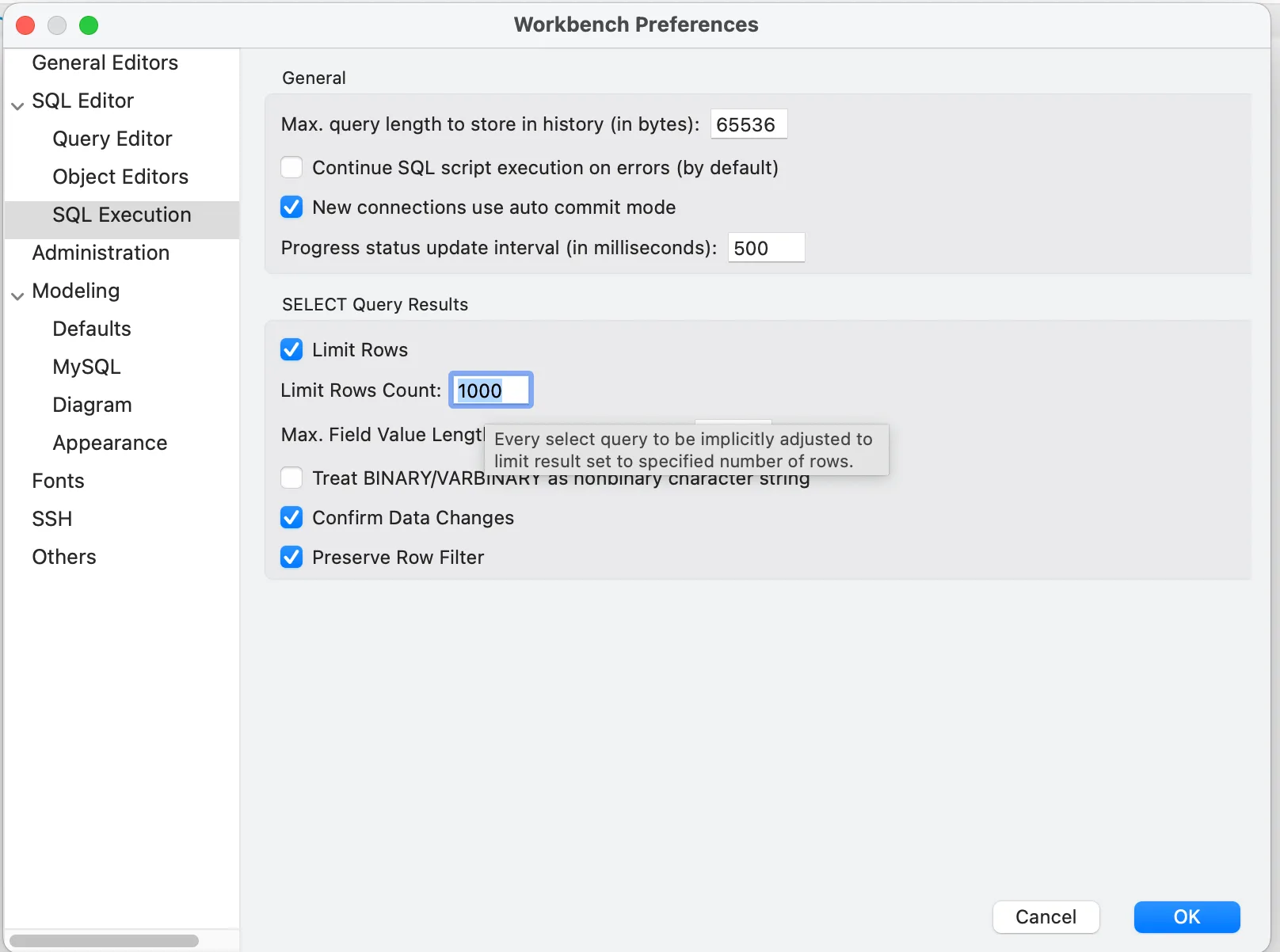Screen dimensions: 1280x952
Task: Confirm preferences with OK button
Action: [1187, 917]
